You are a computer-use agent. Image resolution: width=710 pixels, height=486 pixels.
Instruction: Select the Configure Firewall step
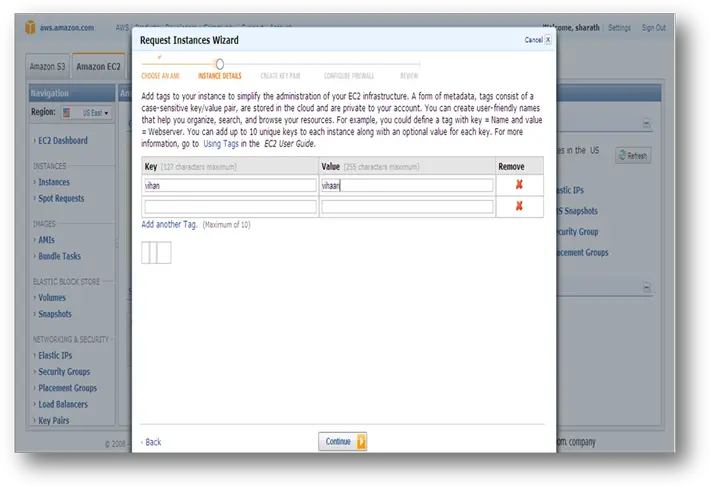349,76
